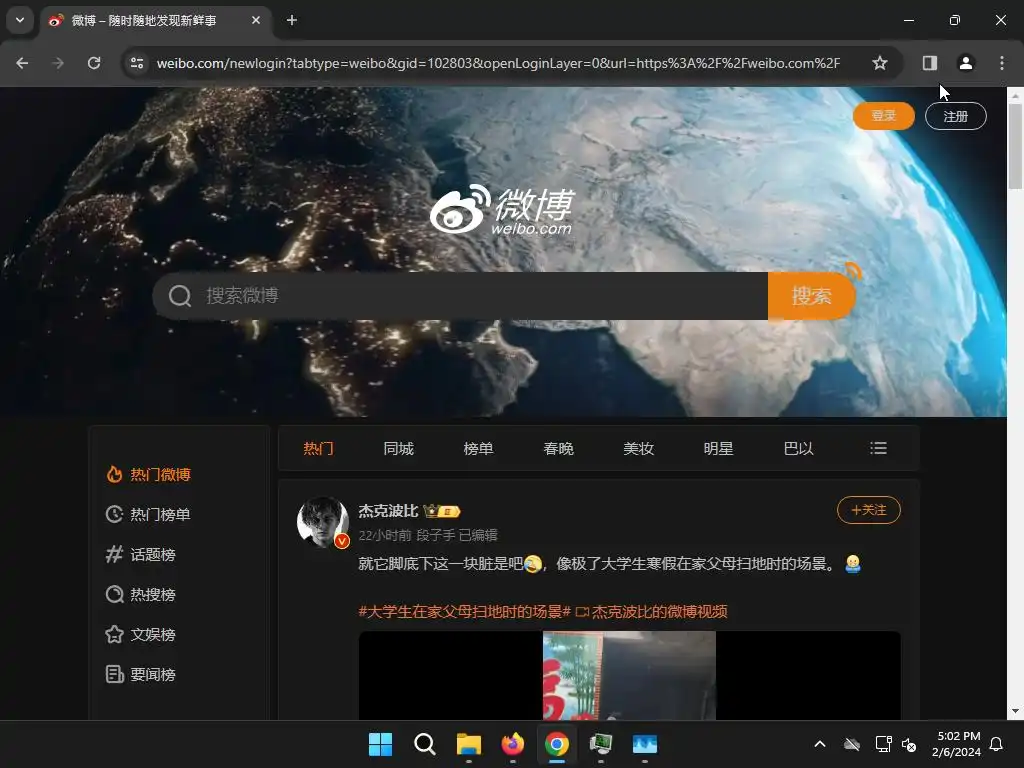Image resolution: width=1024 pixels, height=768 pixels.
Task: Open Windows Start menu
Action: coord(380,744)
